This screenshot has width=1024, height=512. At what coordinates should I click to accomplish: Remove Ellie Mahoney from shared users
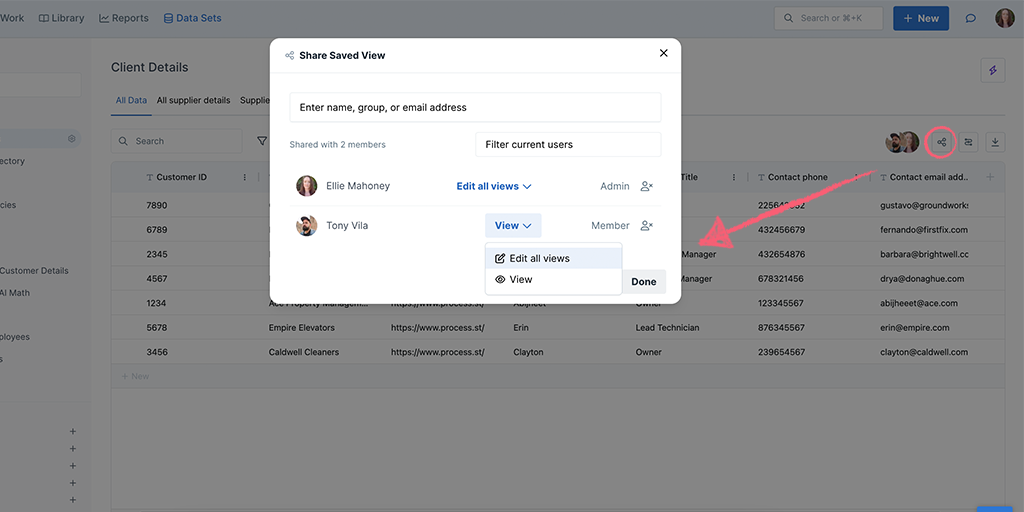647,186
